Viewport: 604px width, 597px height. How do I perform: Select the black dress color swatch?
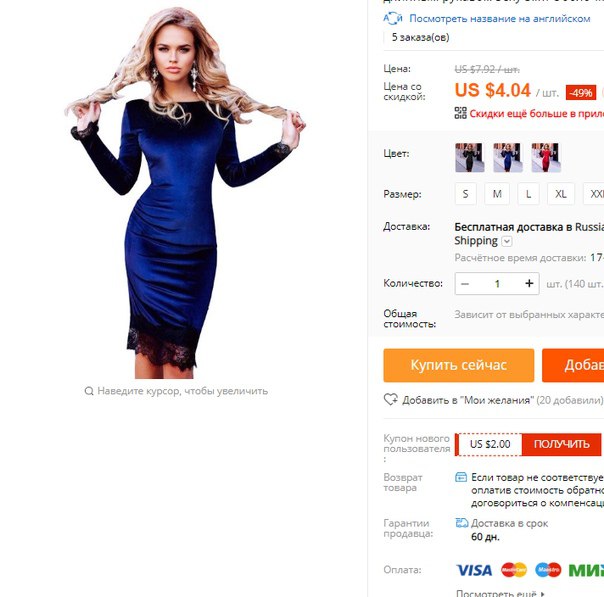tap(469, 157)
